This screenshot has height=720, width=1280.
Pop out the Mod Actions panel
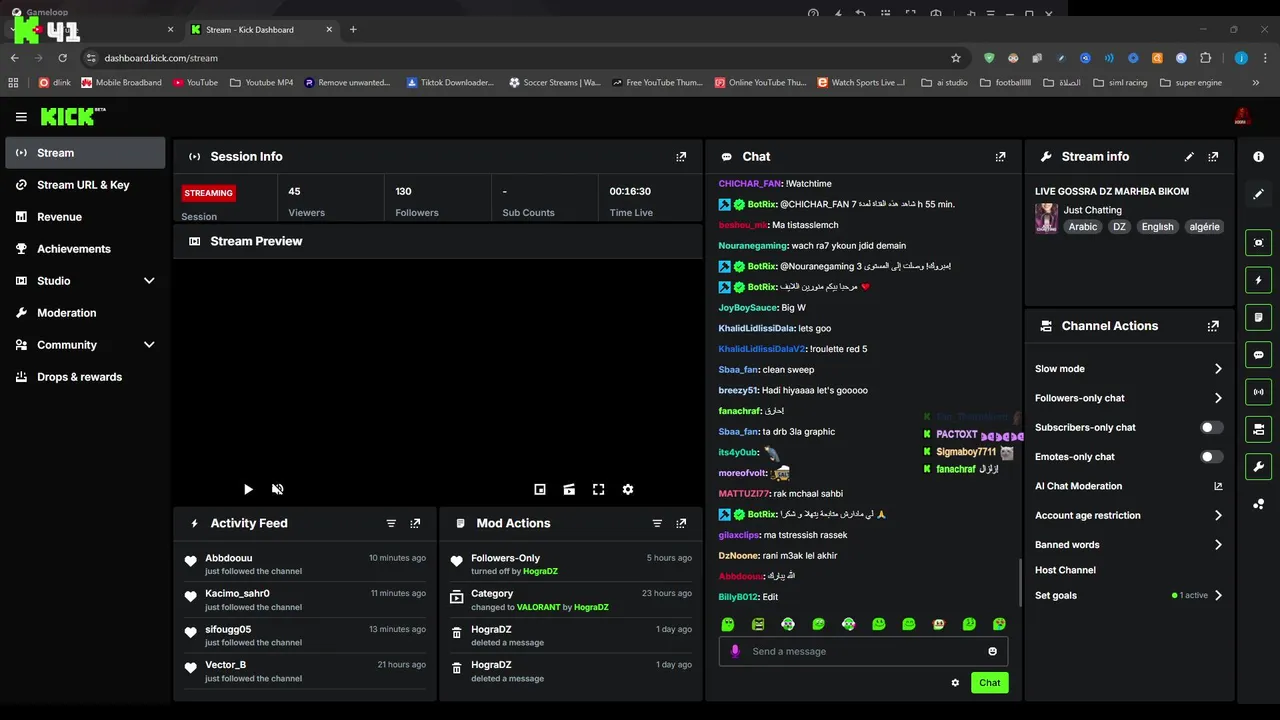pos(681,523)
